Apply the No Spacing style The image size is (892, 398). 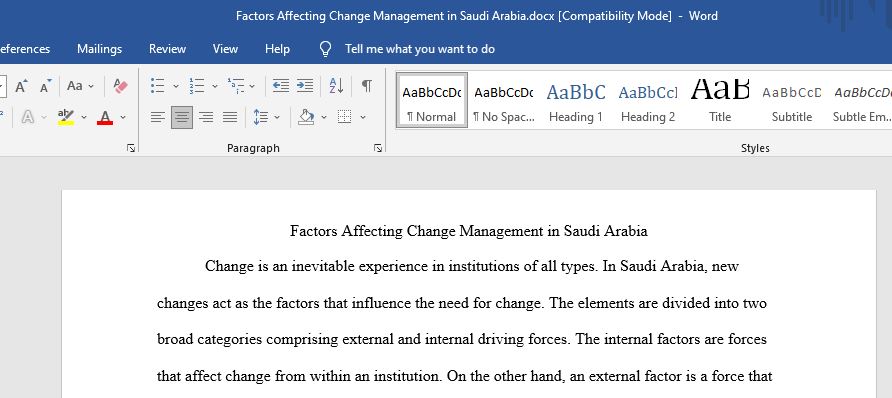(x=504, y=100)
